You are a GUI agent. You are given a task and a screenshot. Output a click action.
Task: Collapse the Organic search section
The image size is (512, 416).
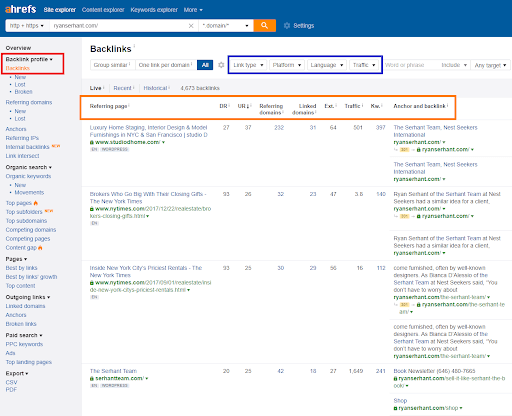29,167
